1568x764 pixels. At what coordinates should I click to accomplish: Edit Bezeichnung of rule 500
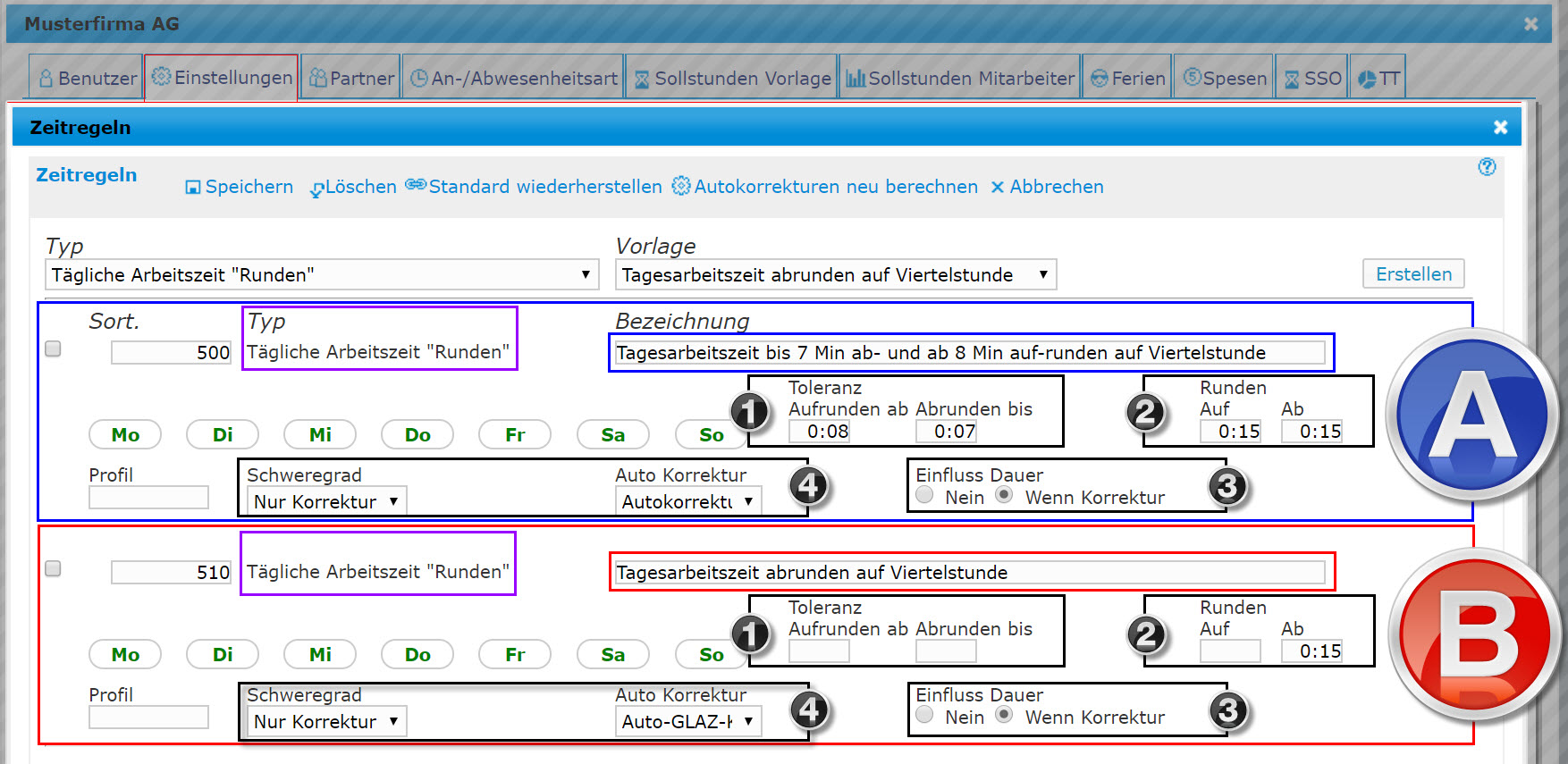(x=970, y=352)
